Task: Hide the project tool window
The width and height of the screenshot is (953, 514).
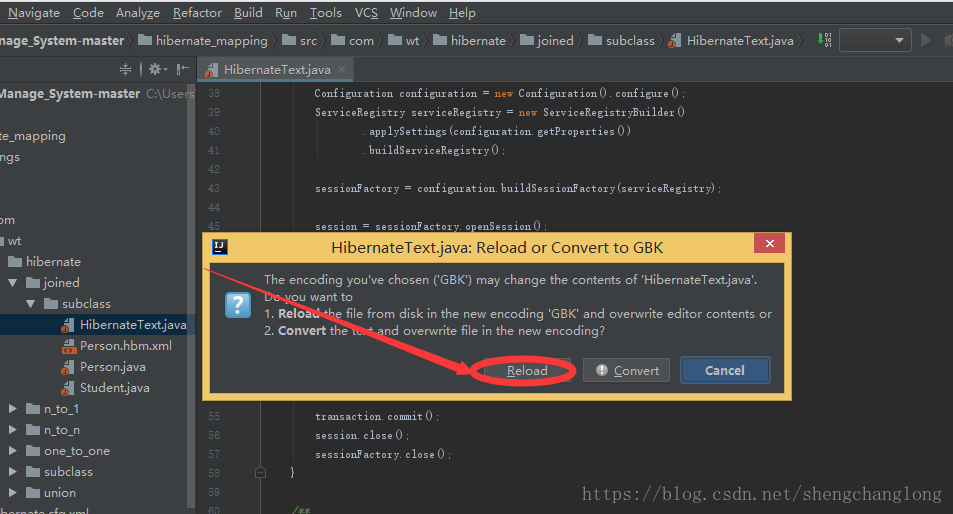Action: 182,69
